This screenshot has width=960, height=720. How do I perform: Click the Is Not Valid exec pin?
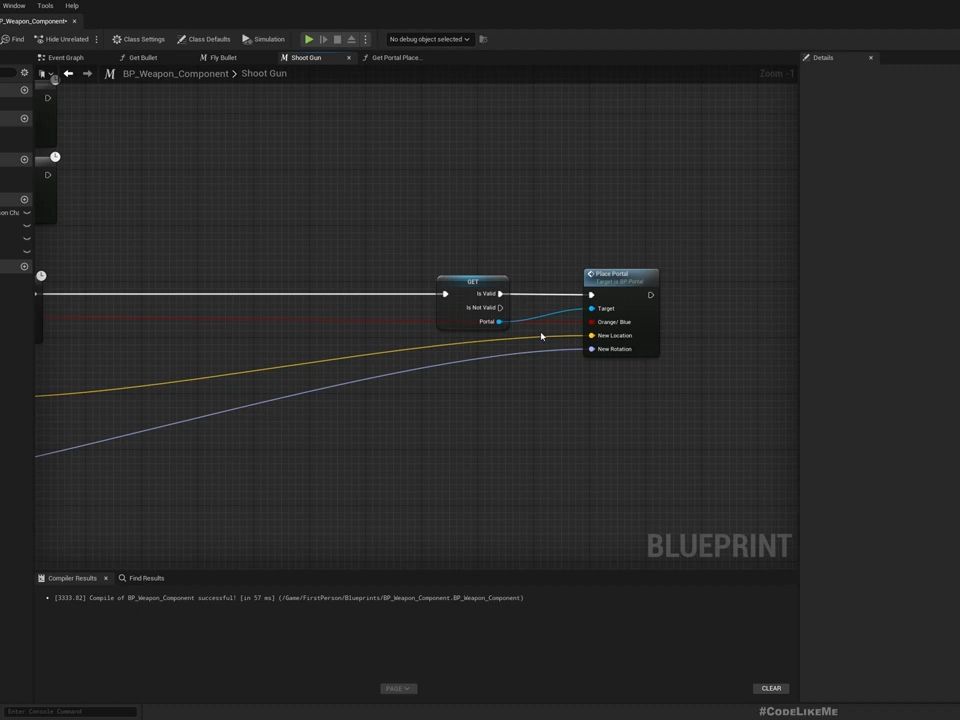click(x=500, y=308)
